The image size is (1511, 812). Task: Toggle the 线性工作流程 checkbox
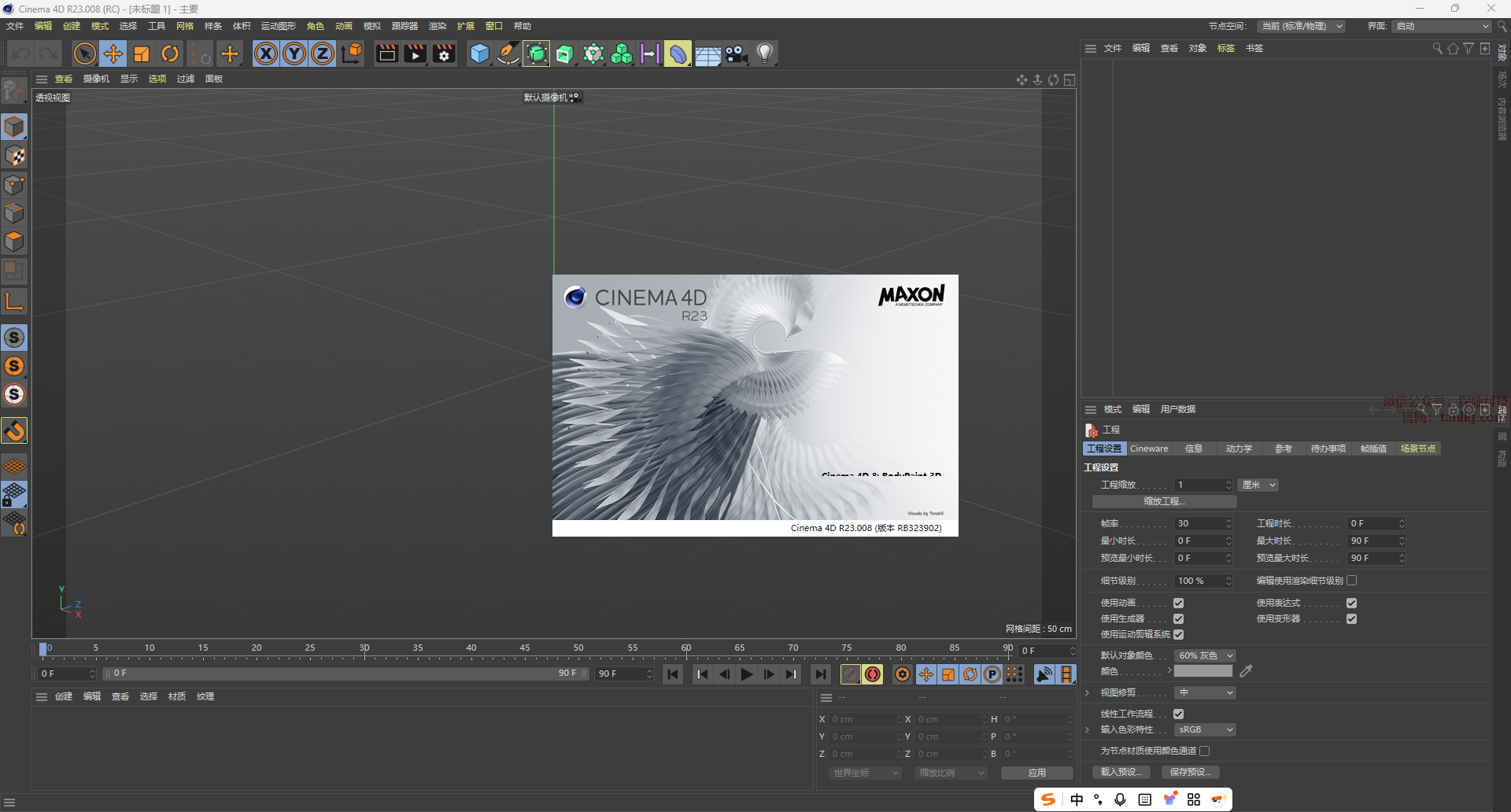[1178, 714]
